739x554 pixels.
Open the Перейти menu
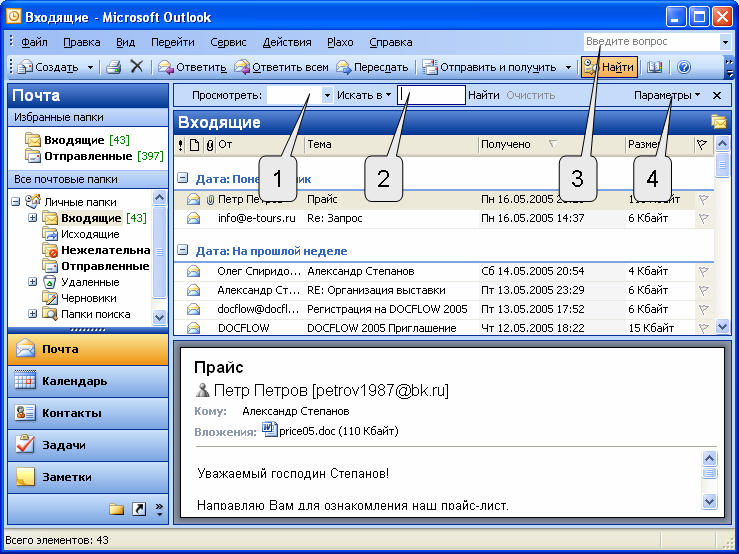click(172, 42)
